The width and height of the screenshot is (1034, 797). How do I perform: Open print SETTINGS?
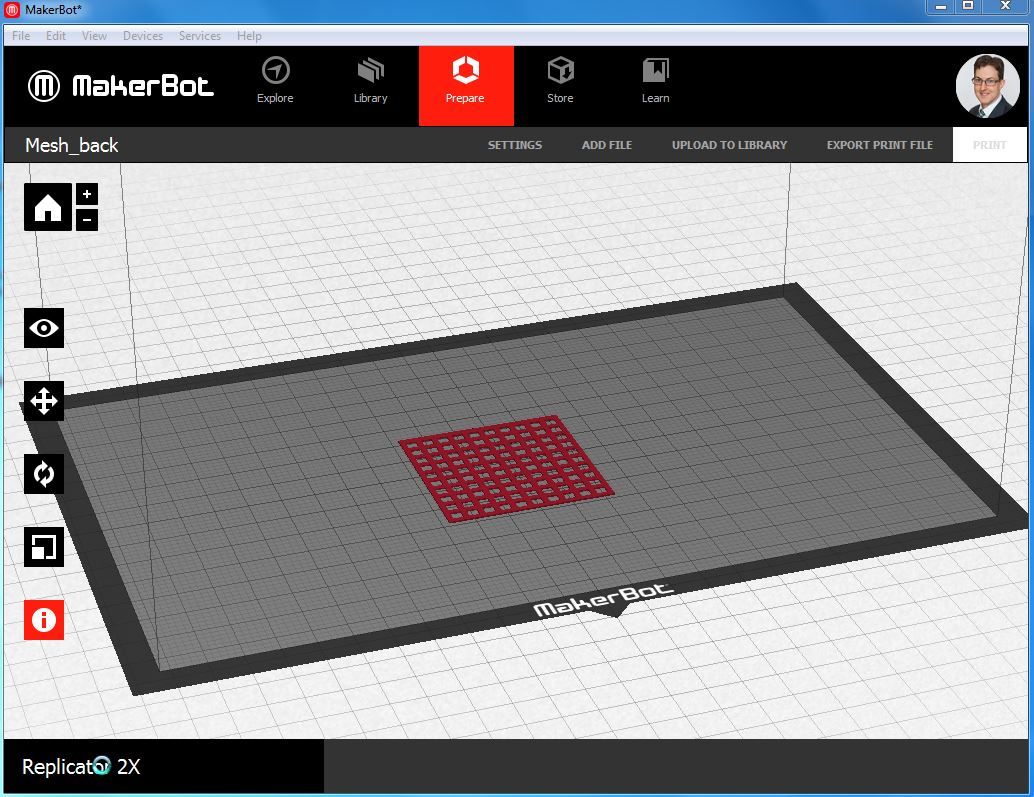(x=514, y=144)
